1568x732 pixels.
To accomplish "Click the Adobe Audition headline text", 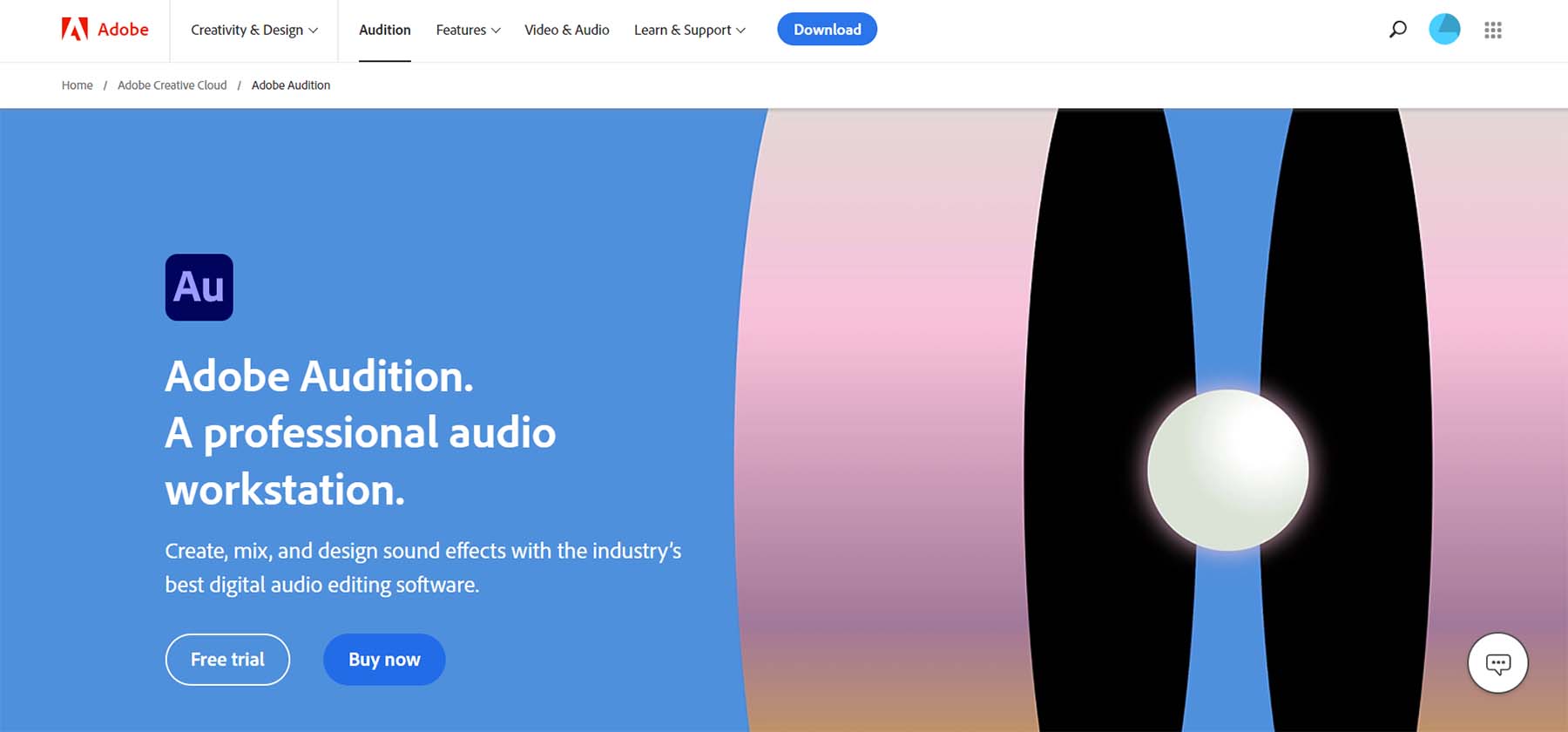I will (x=319, y=376).
